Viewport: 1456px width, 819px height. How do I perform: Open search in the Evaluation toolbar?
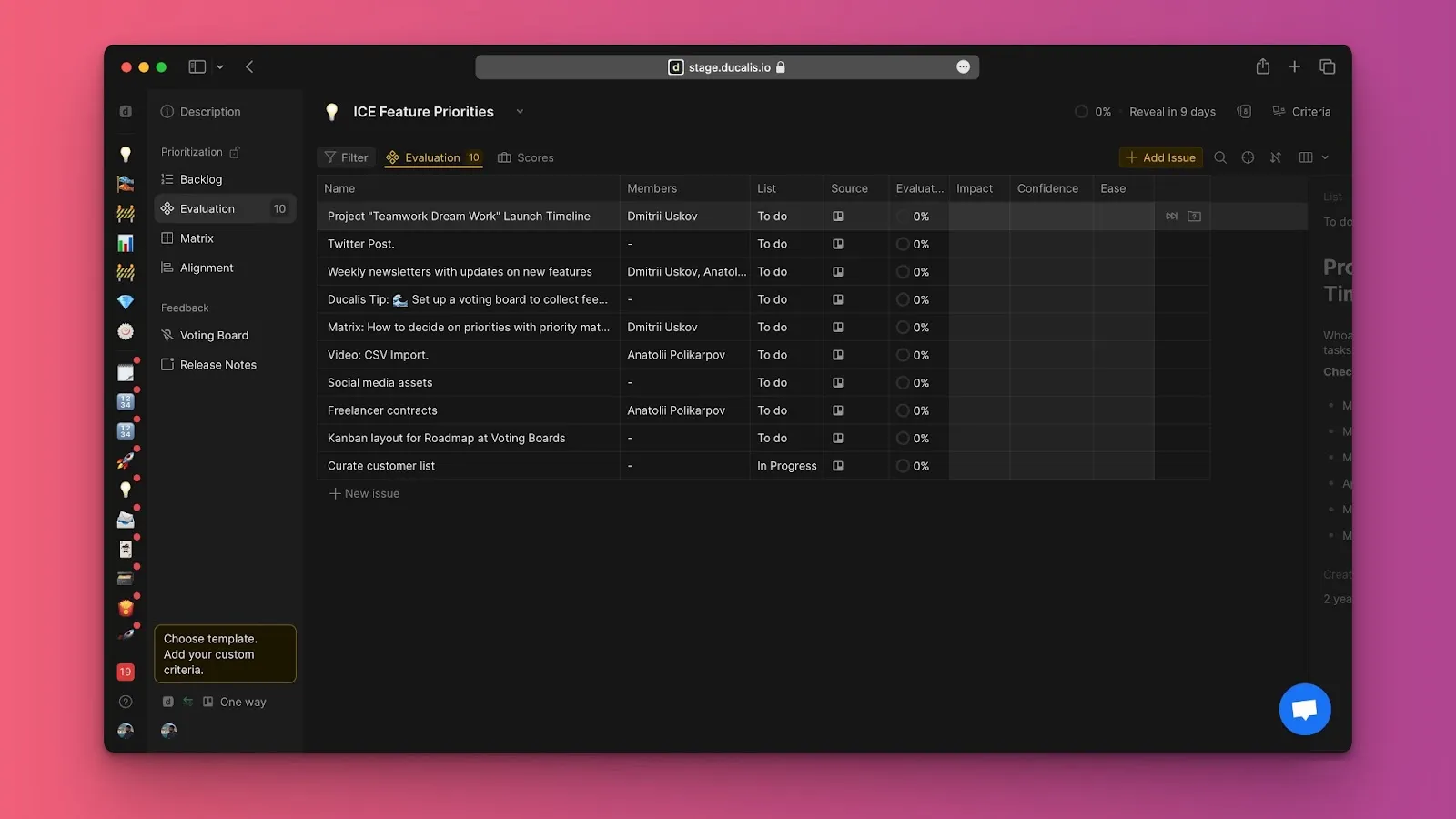[1220, 157]
